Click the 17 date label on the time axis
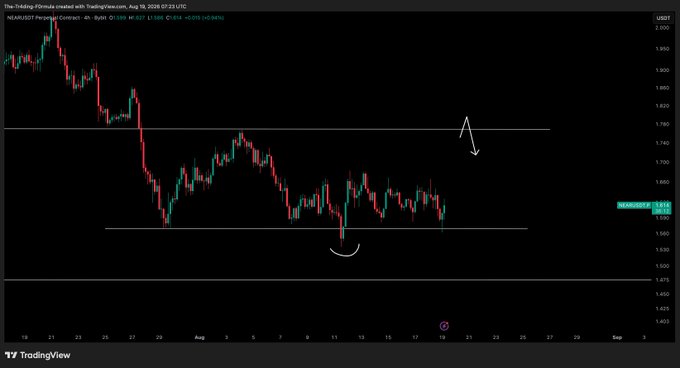This screenshot has width=680, height=368. [415, 337]
